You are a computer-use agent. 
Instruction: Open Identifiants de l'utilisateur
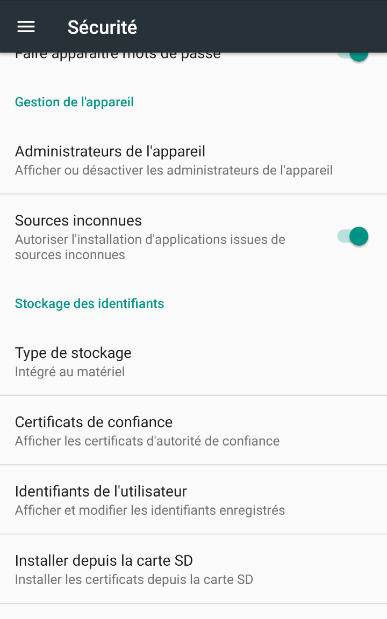[x=194, y=500]
